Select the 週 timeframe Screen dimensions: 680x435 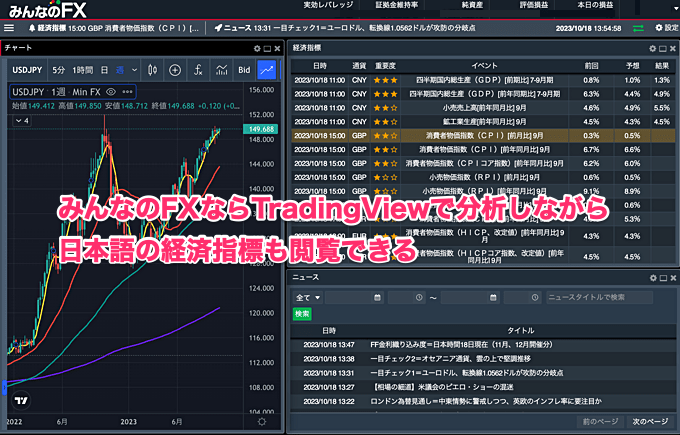(x=120, y=70)
